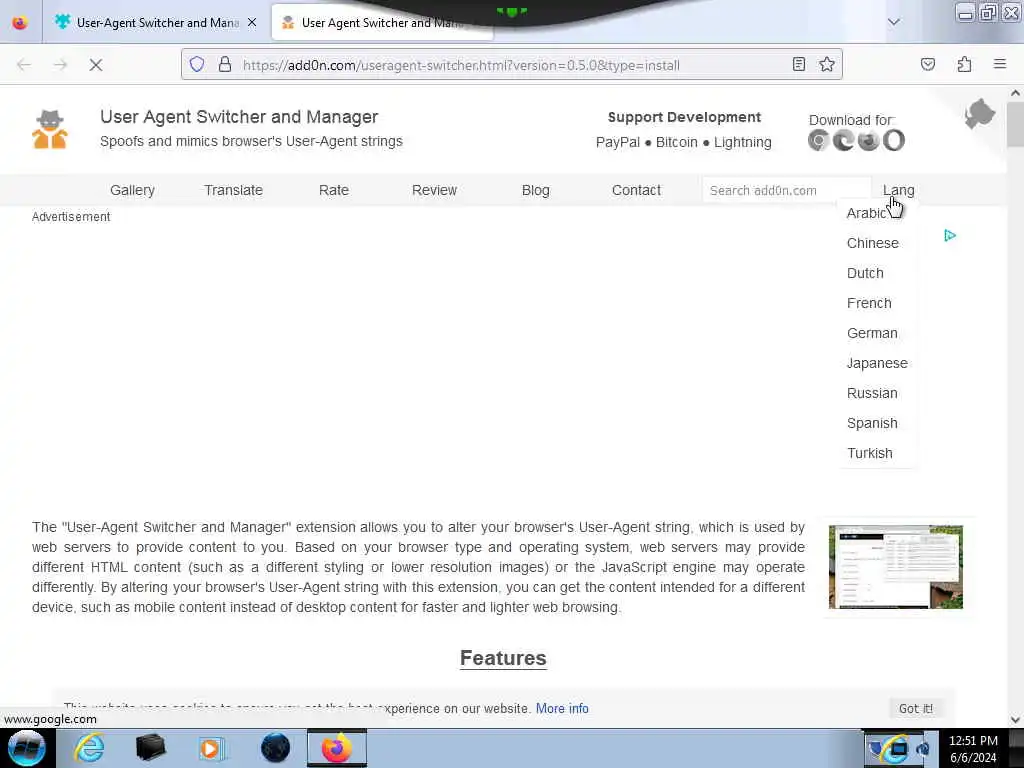1024x768 pixels.
Task: Open the dark globe taskbar icon
Action: [275, 748]
